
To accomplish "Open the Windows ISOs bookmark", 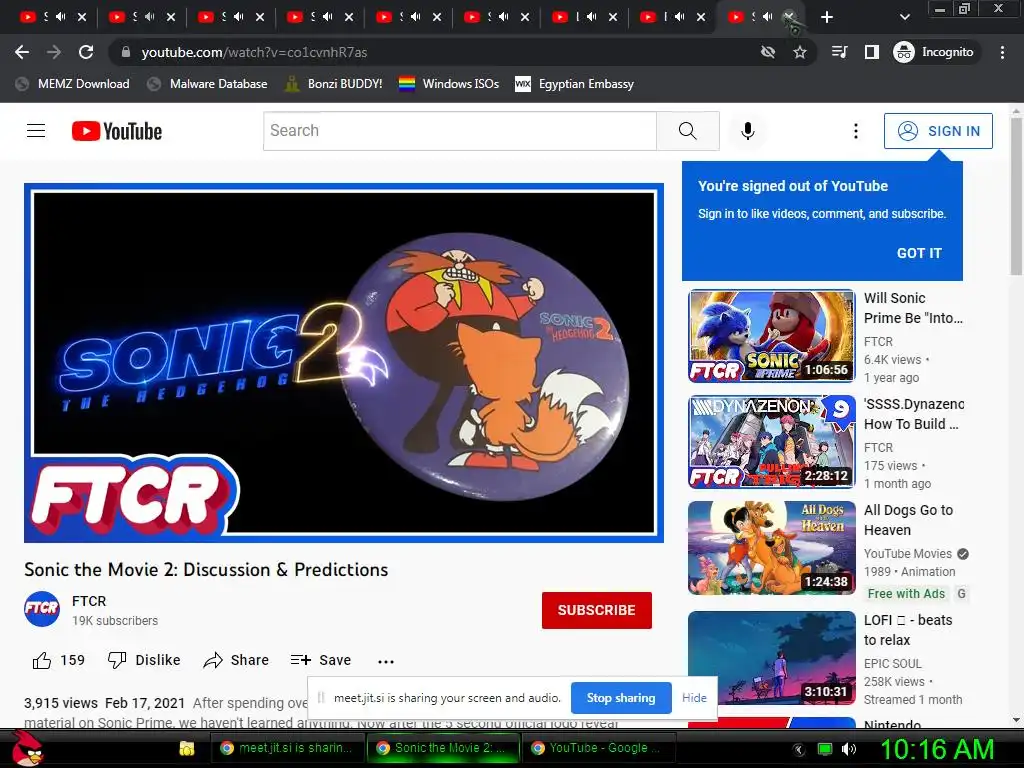I will click(x=449, y=84).
